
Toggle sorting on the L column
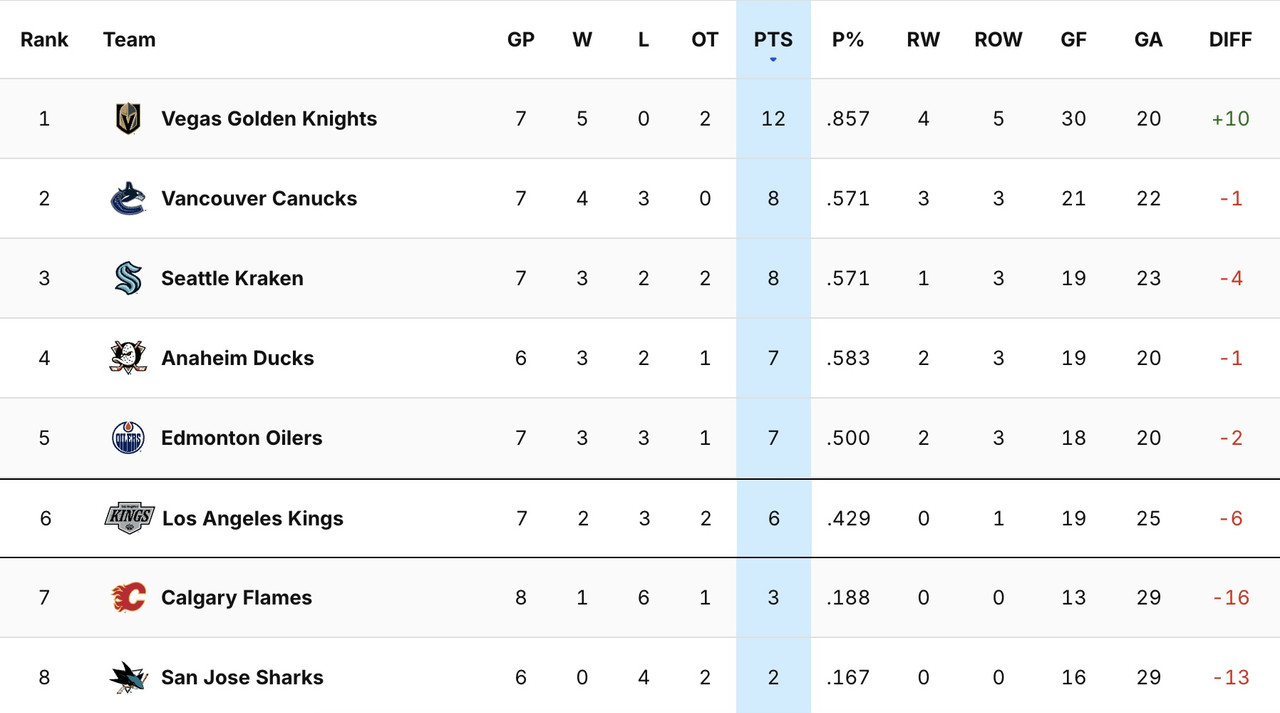(x=643, y=40)
